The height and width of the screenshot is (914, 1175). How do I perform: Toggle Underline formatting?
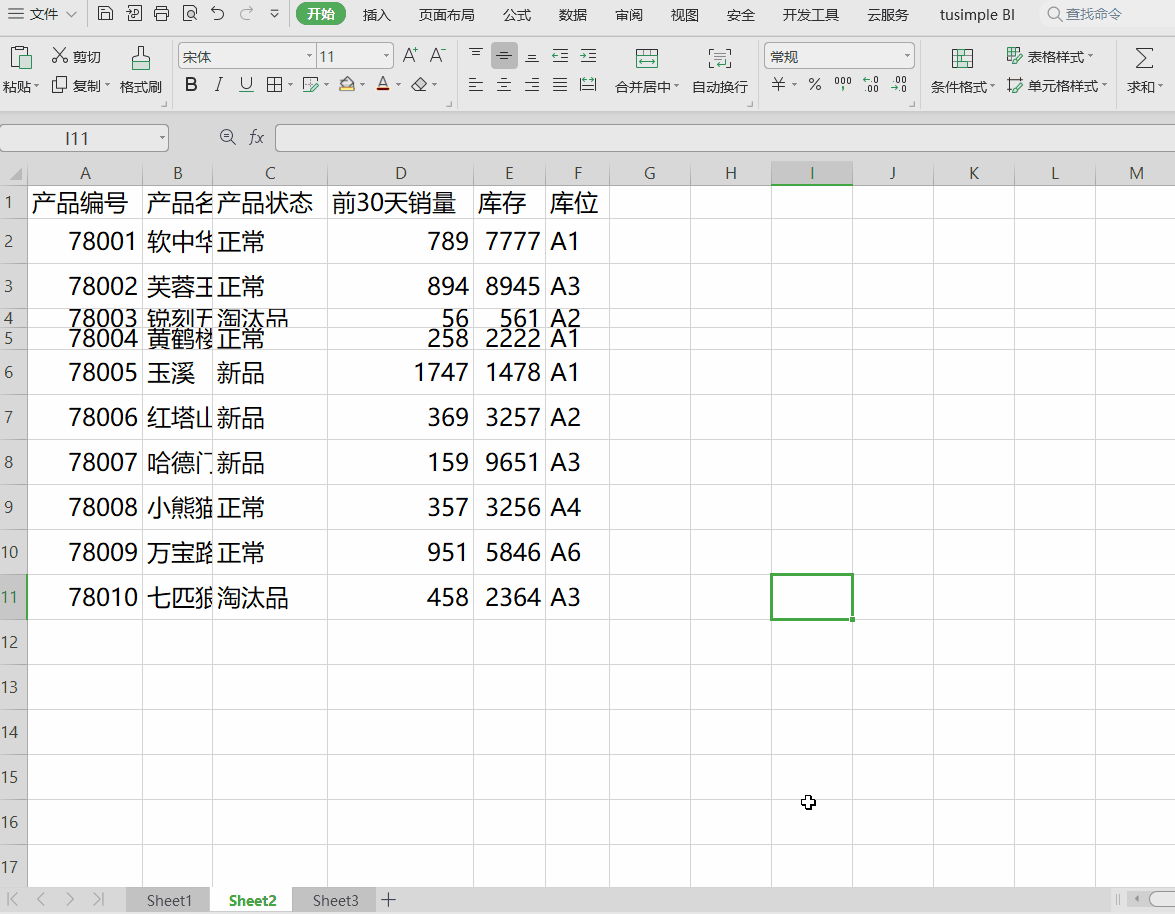click(246, 85)
